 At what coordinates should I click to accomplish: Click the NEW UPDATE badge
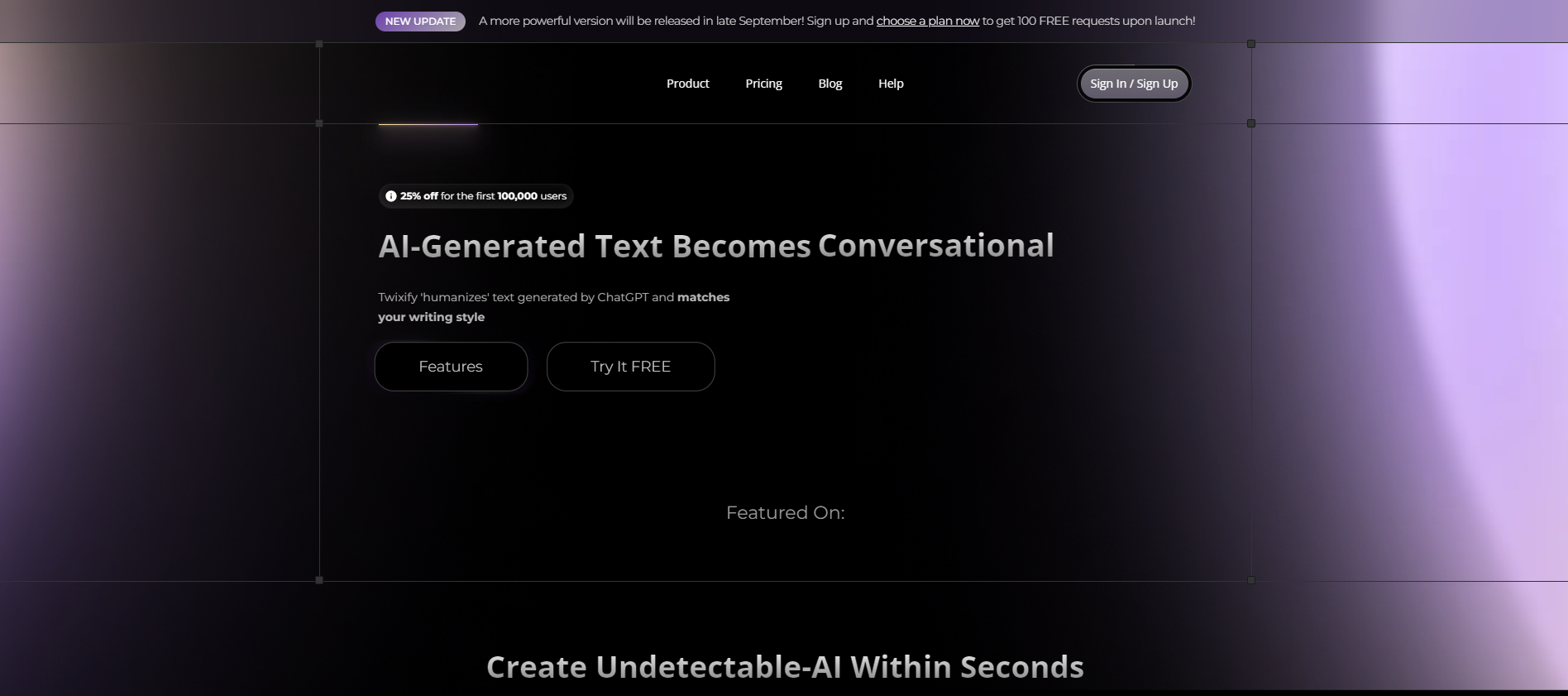pos(420,22)
